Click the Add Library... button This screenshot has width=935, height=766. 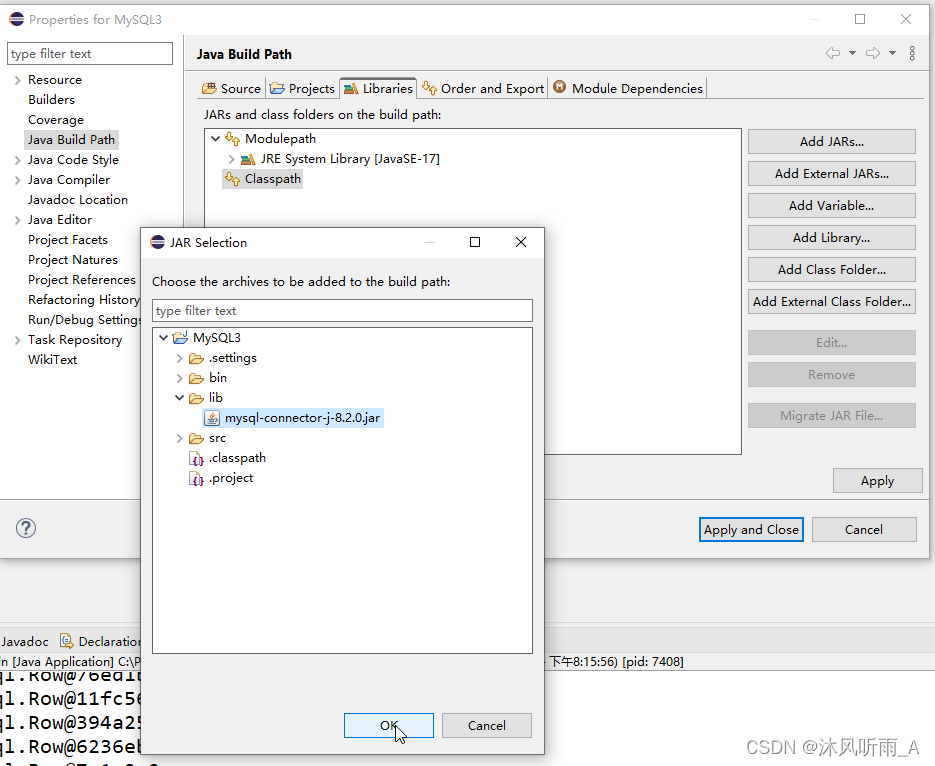[x=832, y=238]
